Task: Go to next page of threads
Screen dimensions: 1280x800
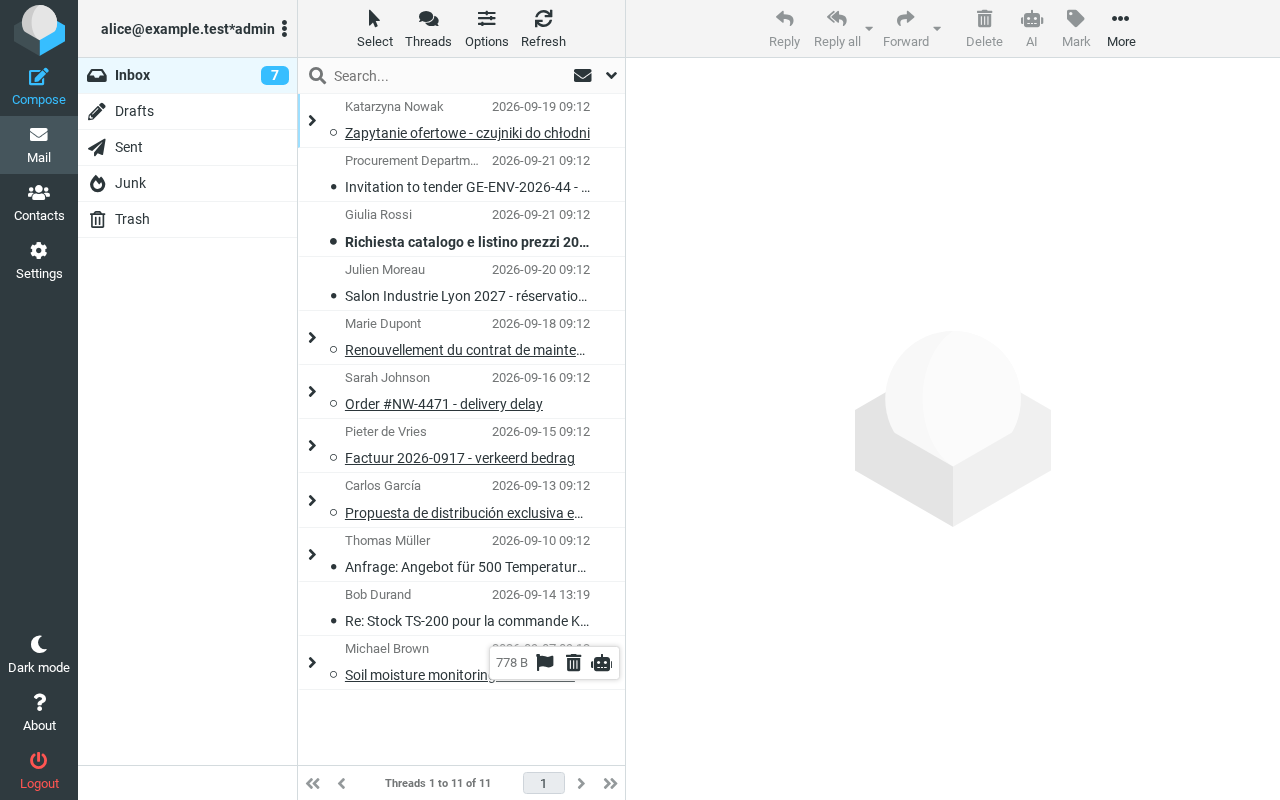Action: 581,783
